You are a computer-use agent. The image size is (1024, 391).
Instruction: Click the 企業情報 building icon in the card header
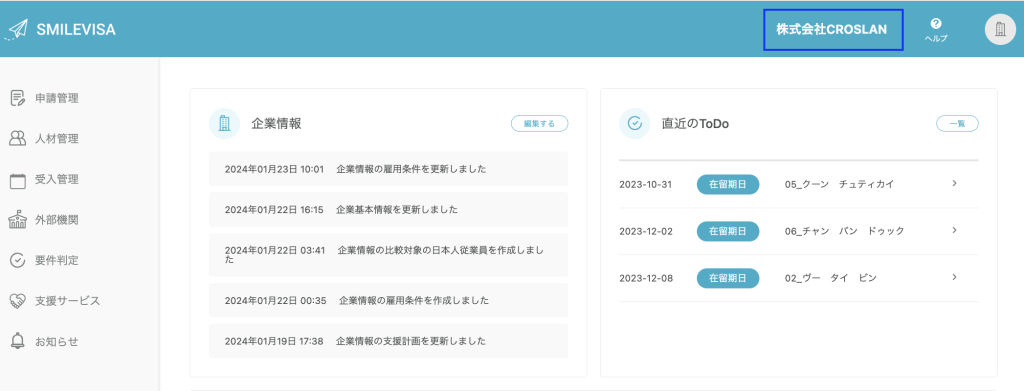(225, 123)
